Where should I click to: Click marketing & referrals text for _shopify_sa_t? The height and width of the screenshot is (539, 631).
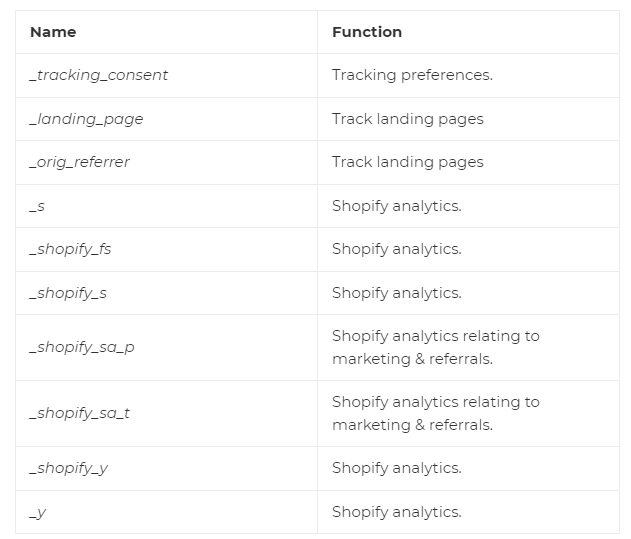[x=412, y=425]
